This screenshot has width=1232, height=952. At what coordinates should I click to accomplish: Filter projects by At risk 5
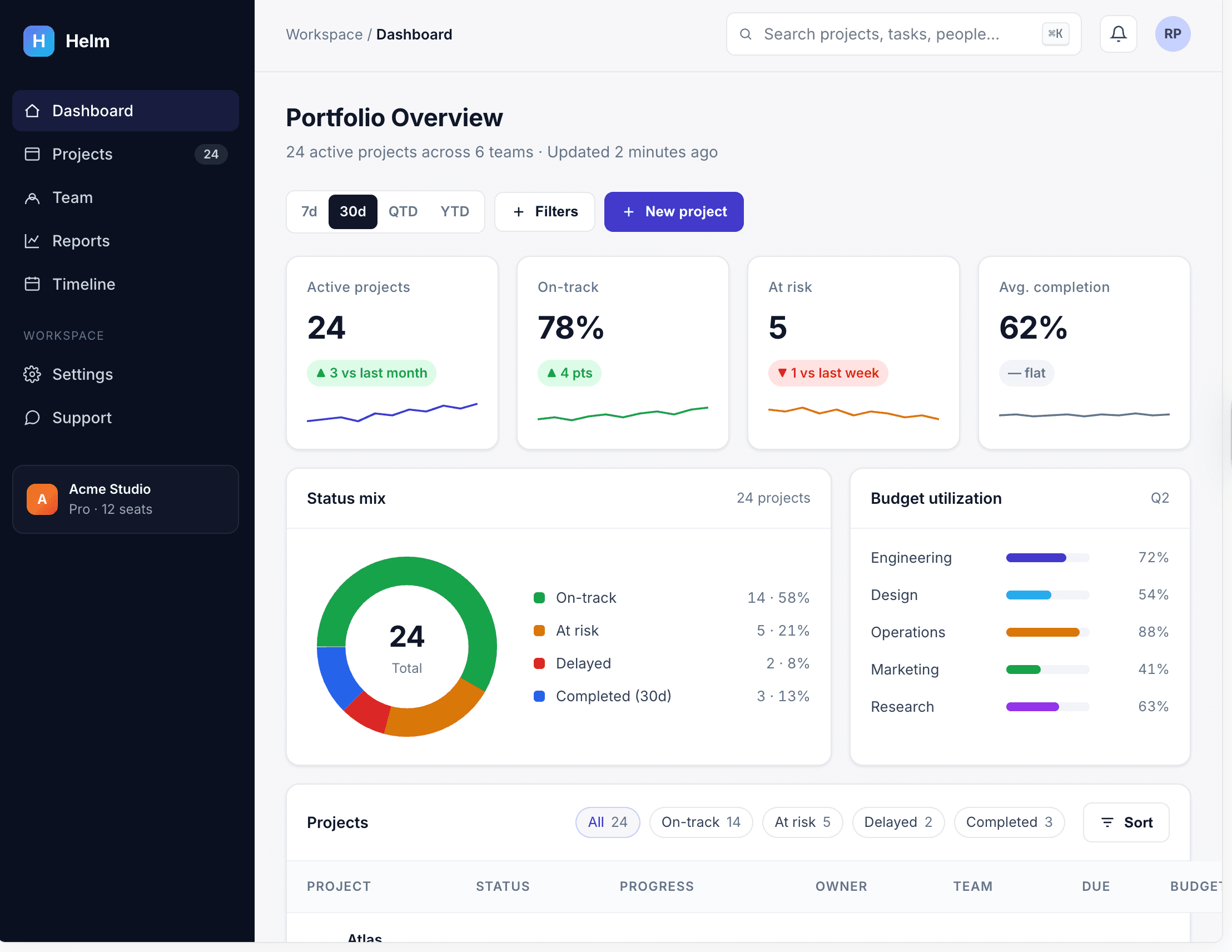[802, 822]
